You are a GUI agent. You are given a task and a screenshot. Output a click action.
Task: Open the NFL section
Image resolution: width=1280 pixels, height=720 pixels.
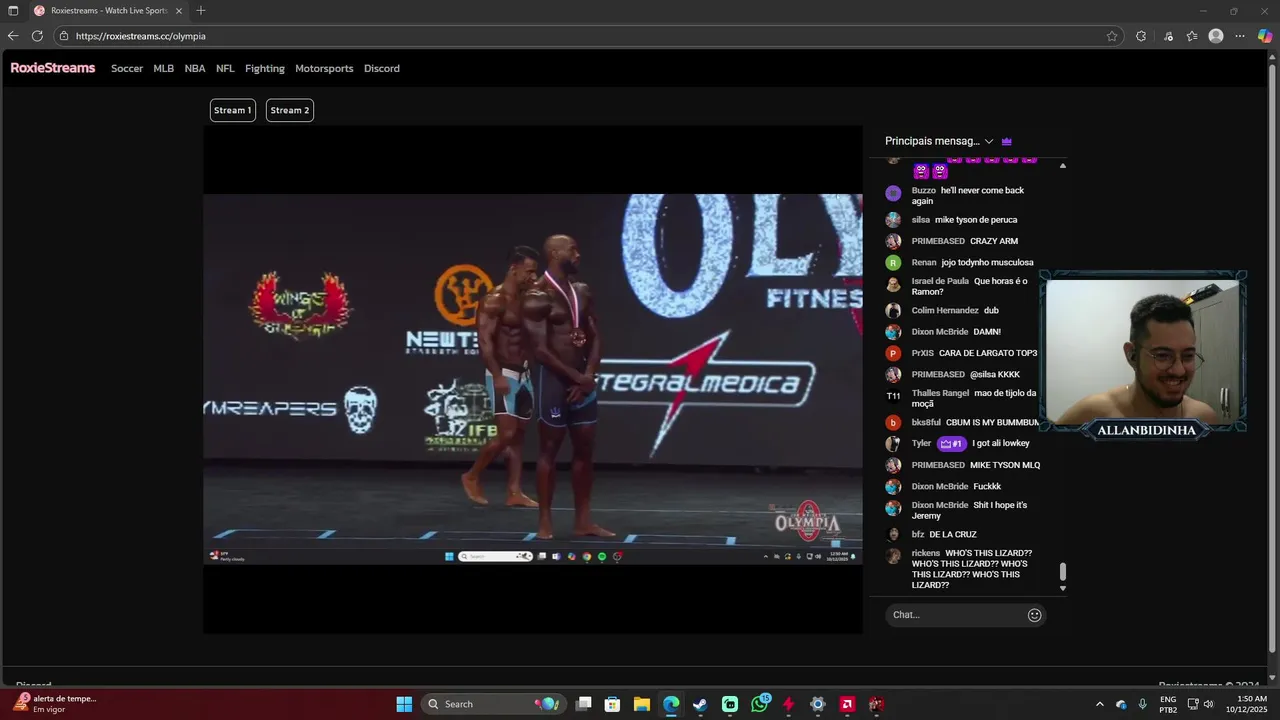225,69
